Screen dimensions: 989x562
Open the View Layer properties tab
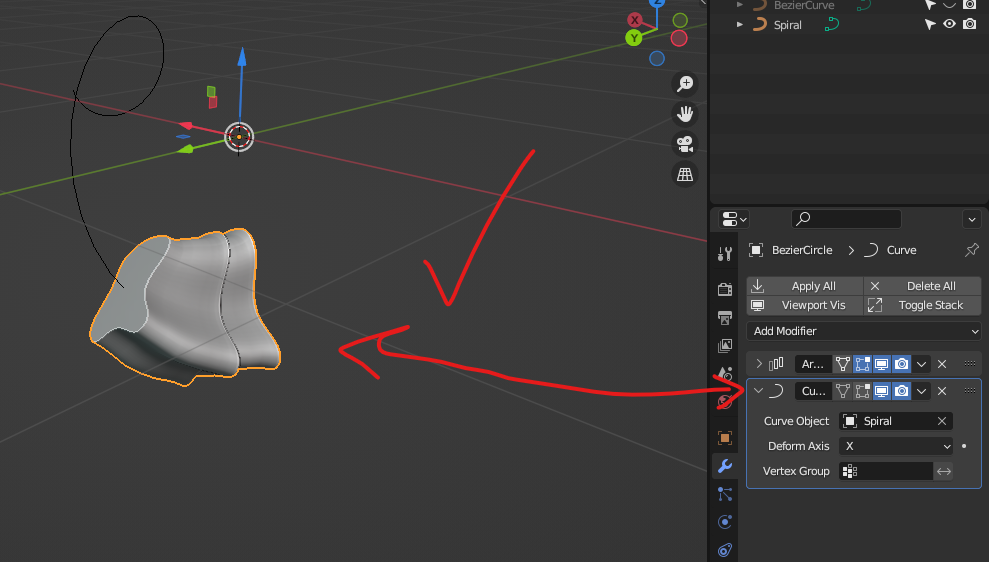(x=725, y=346)
